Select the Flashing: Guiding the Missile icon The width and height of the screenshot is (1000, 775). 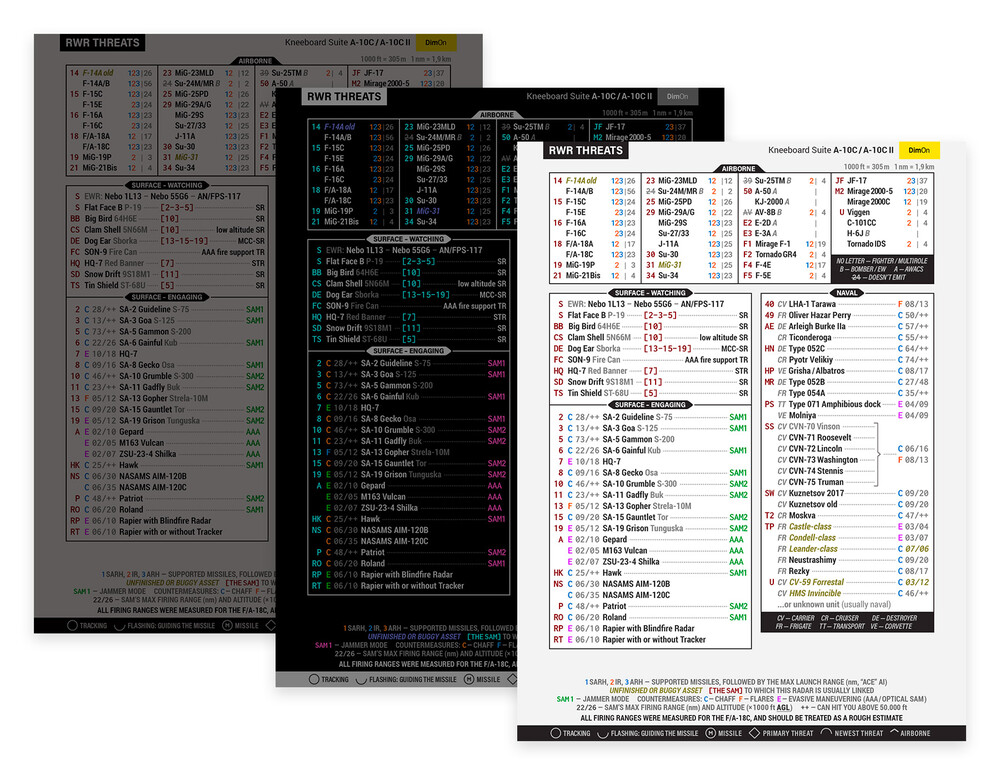[x=601, y=733]
